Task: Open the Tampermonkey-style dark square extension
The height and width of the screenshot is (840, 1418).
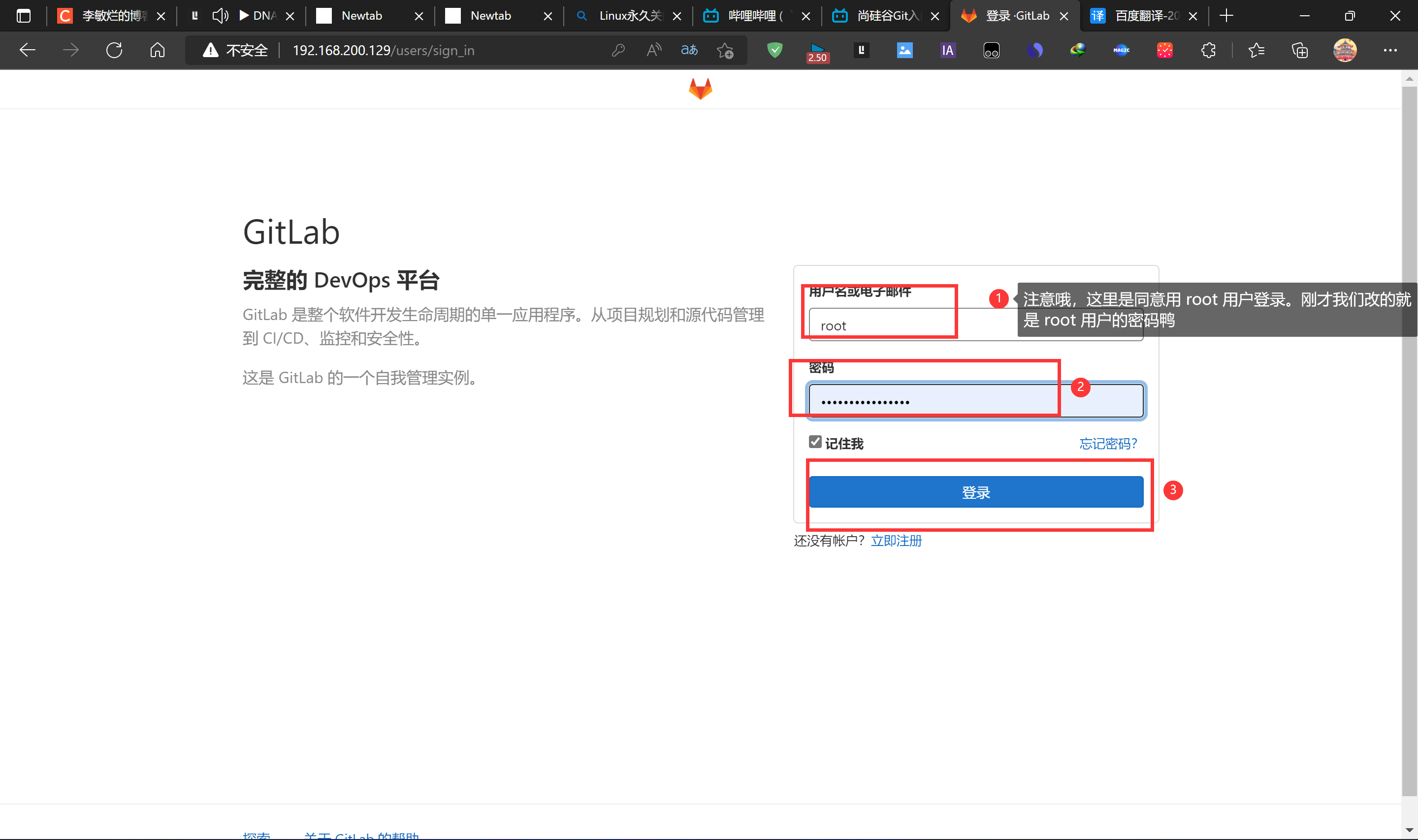Action: click(991, 50)
